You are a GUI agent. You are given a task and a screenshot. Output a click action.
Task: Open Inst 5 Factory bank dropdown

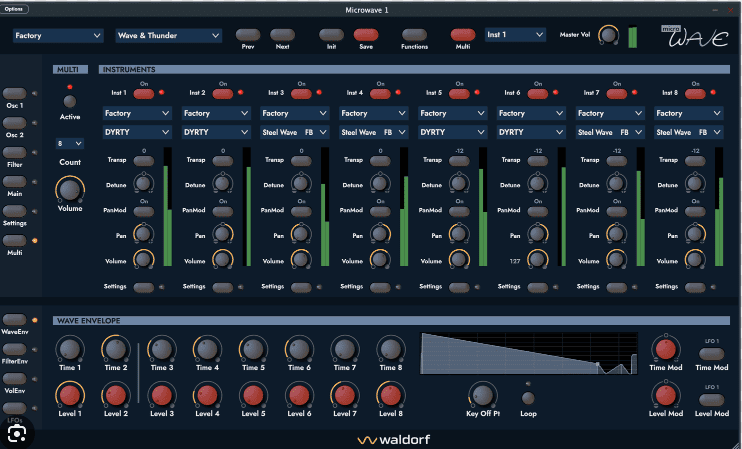click(452, 113)
